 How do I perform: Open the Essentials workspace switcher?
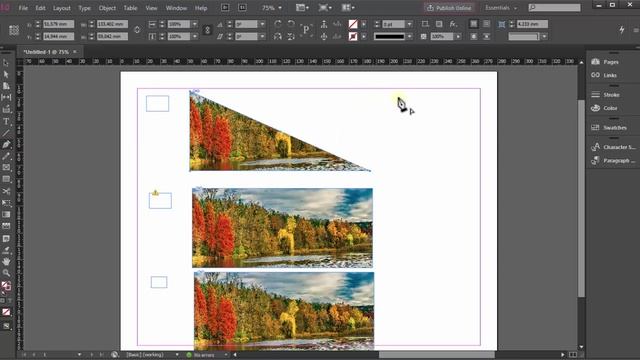tap(501, 8)
